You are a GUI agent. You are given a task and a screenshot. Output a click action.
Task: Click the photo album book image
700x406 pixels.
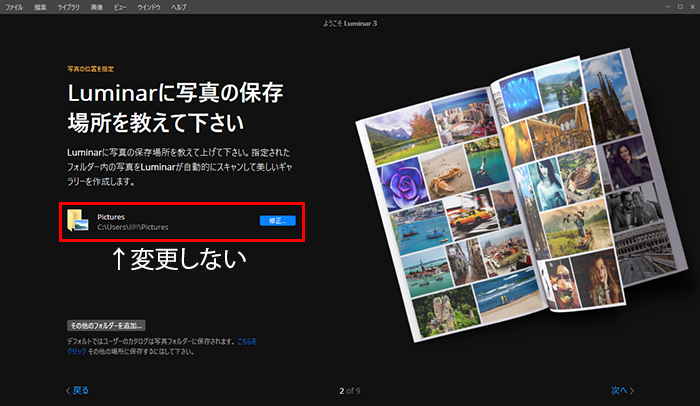click(x=522, y=194)
